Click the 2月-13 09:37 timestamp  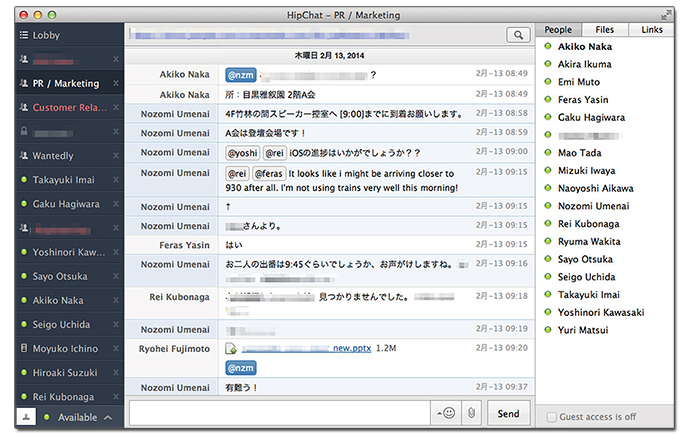pyautogui.click(x=501, y=387)
